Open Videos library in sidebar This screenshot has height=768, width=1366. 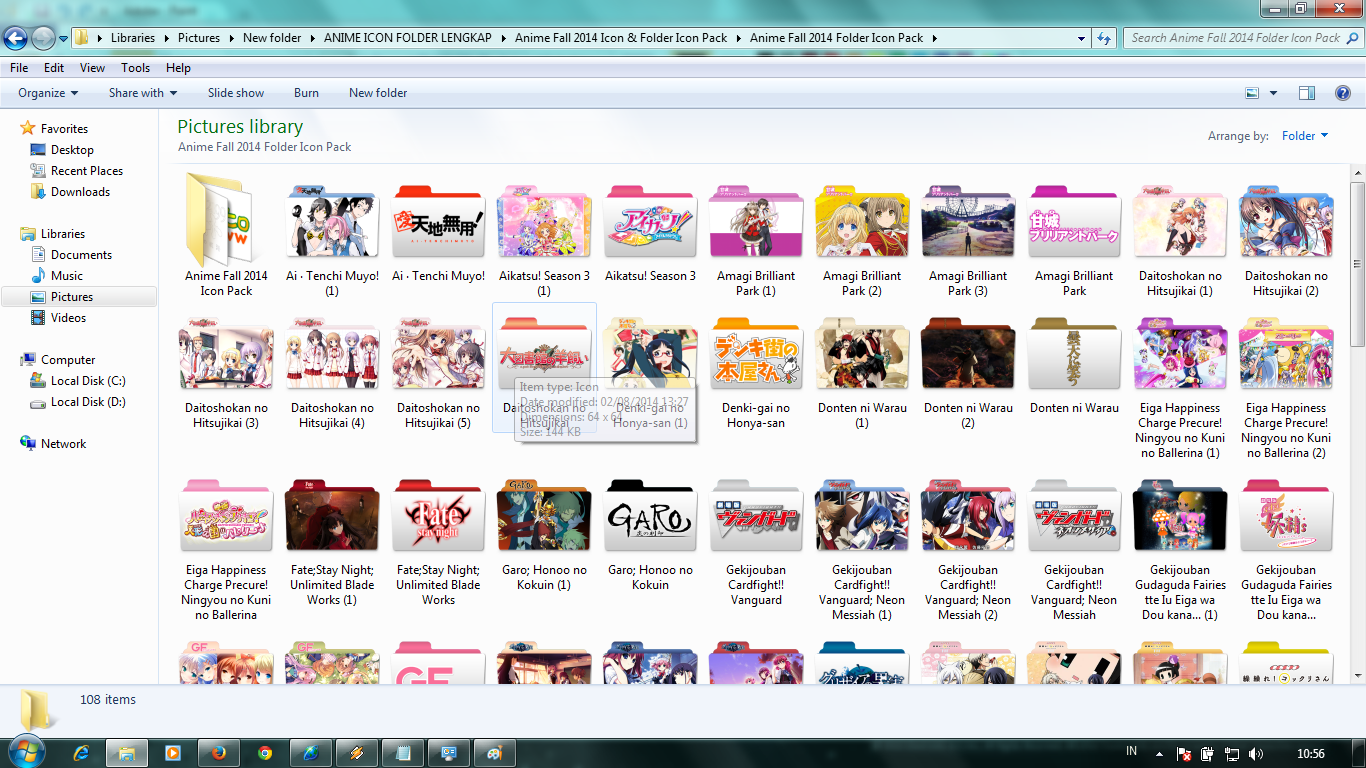(x=69, y=318)
